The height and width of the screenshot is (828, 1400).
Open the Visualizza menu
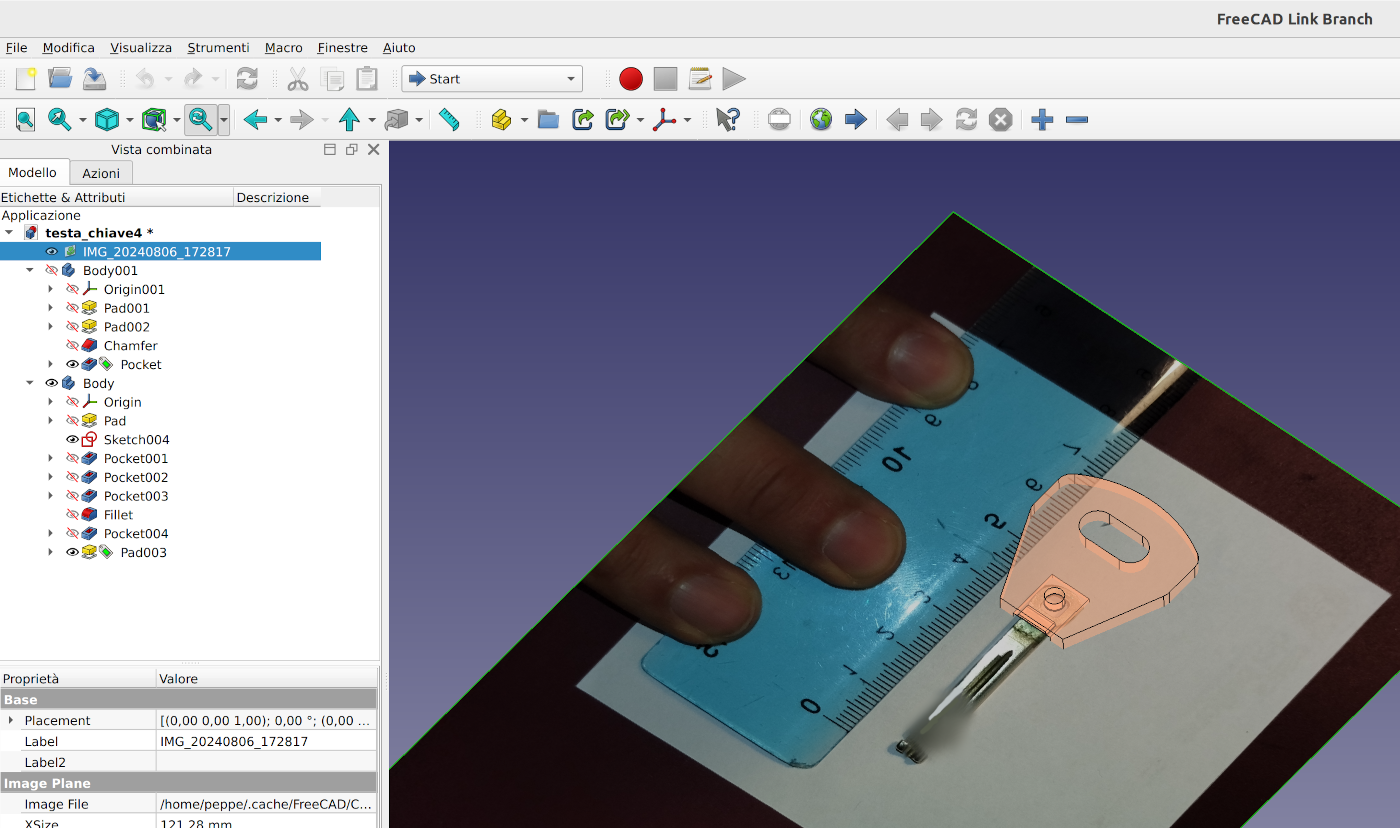point(141,48)
